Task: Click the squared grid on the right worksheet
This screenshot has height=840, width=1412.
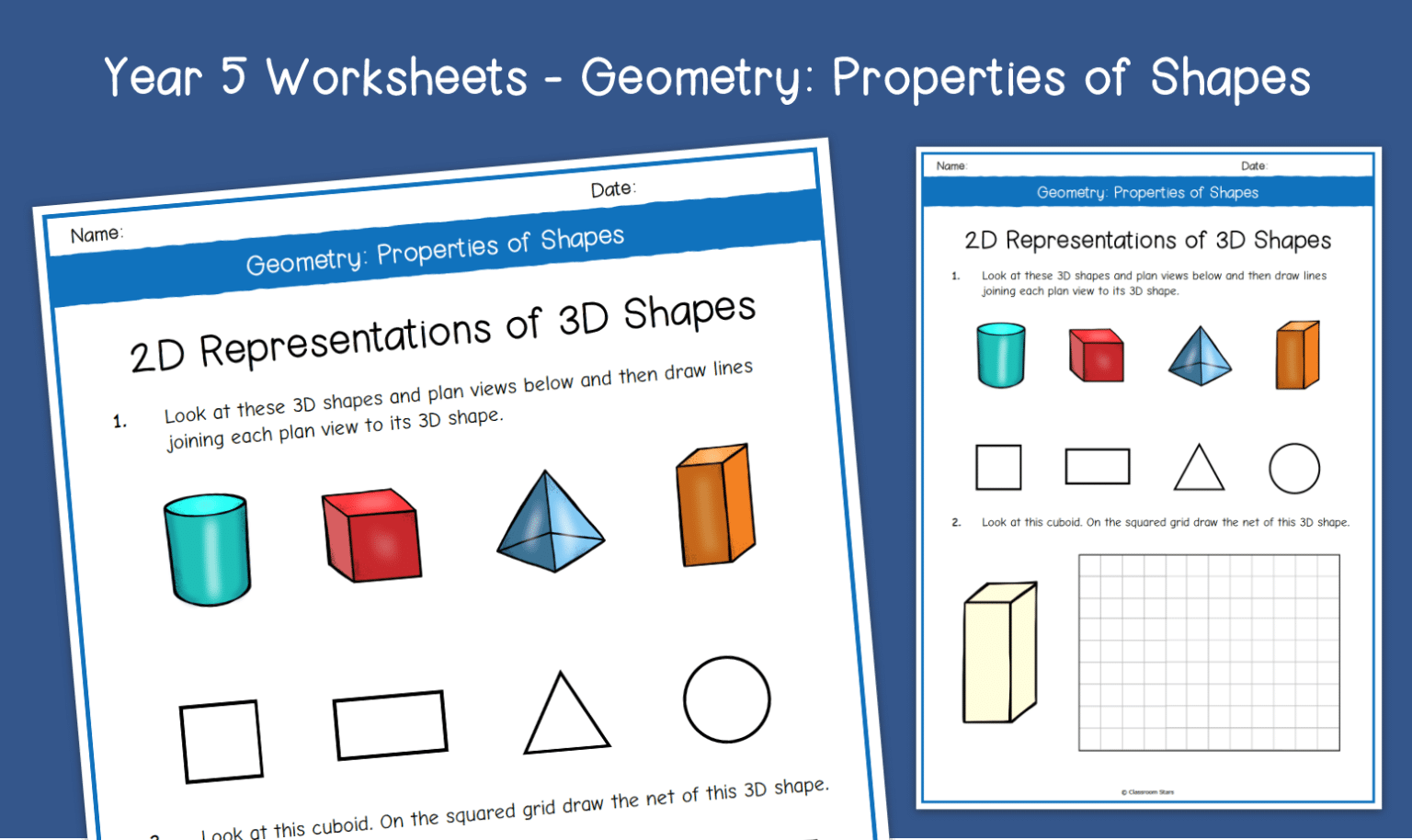Action: click(x=1208, y=653)
